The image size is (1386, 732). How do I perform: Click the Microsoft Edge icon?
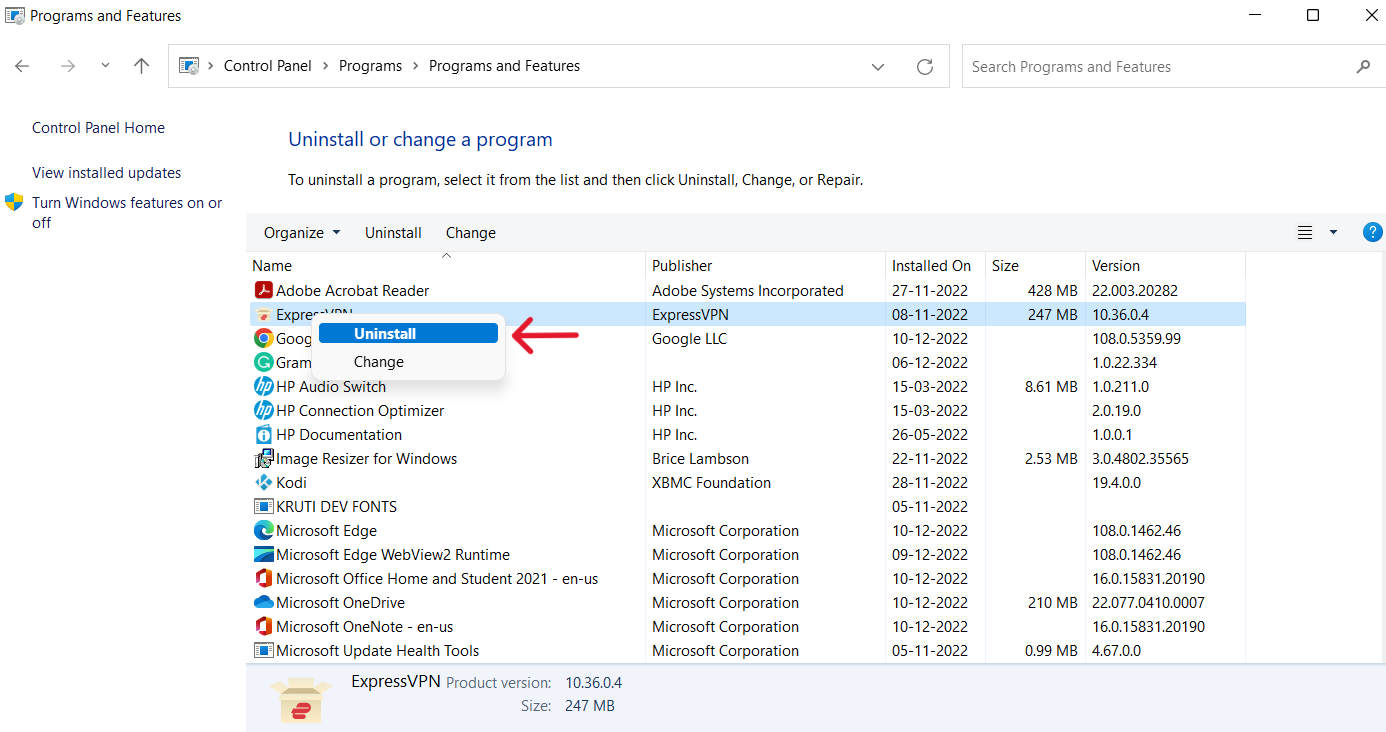point(263,531)
